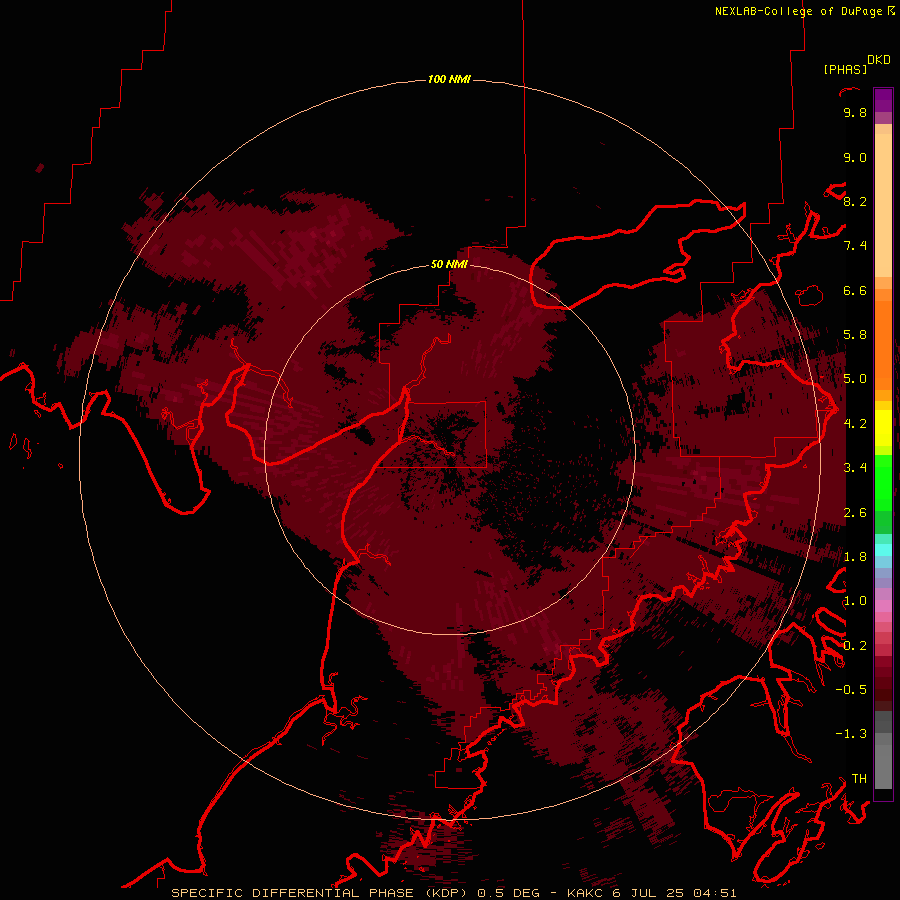
Task: Click the 50 NMI range ring label
Action: [x=449, y=265]
